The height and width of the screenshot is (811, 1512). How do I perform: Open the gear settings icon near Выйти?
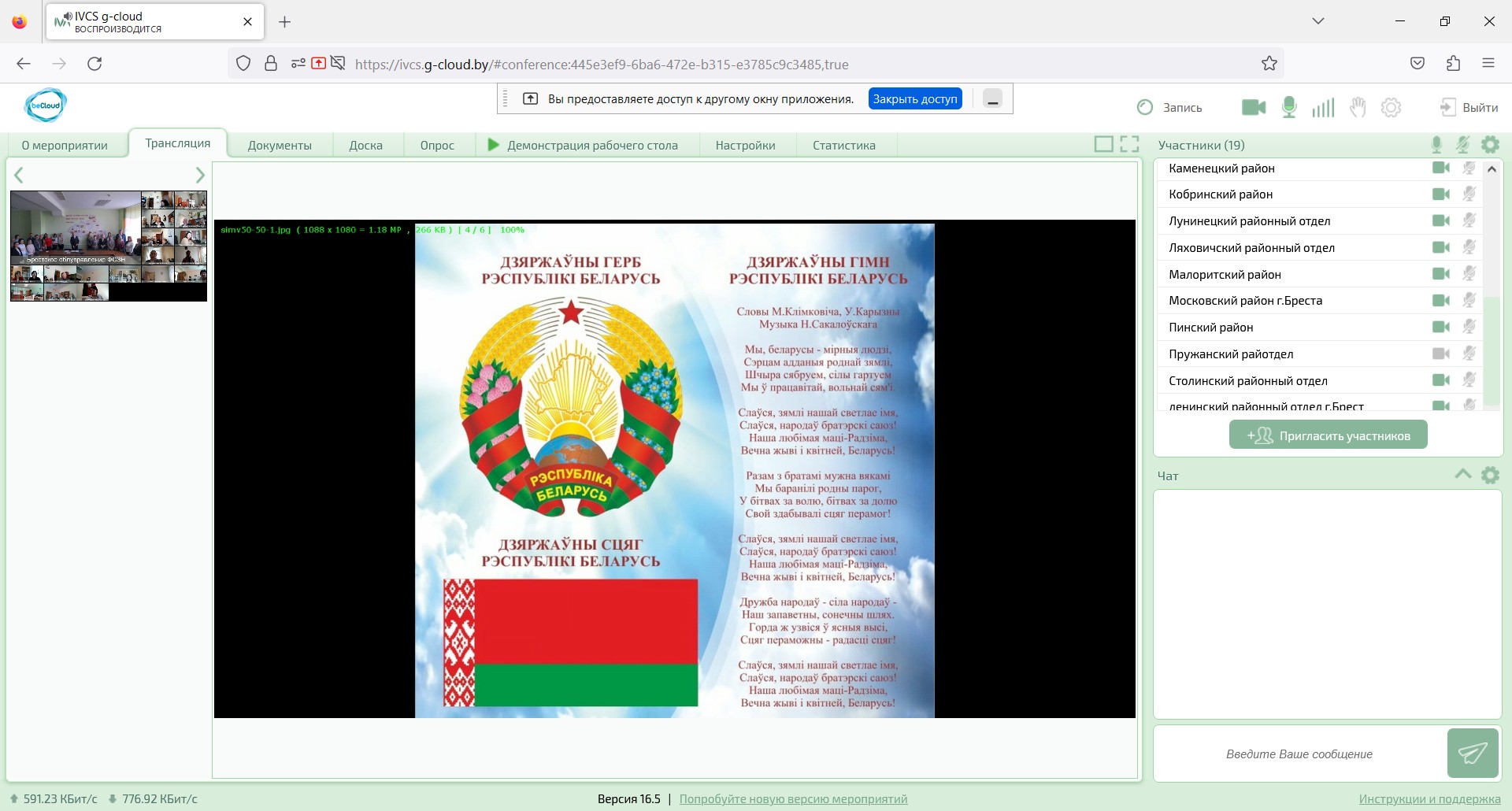(1392, 107)
